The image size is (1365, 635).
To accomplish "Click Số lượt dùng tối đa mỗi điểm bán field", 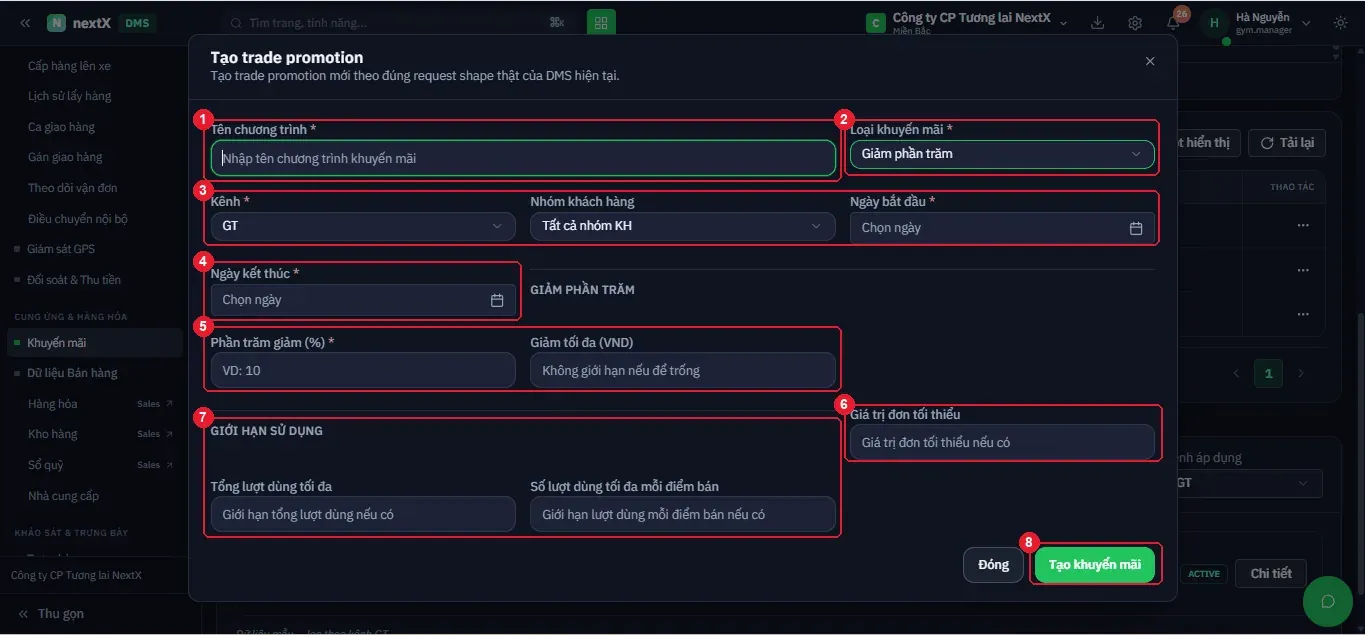I will 683,514.
